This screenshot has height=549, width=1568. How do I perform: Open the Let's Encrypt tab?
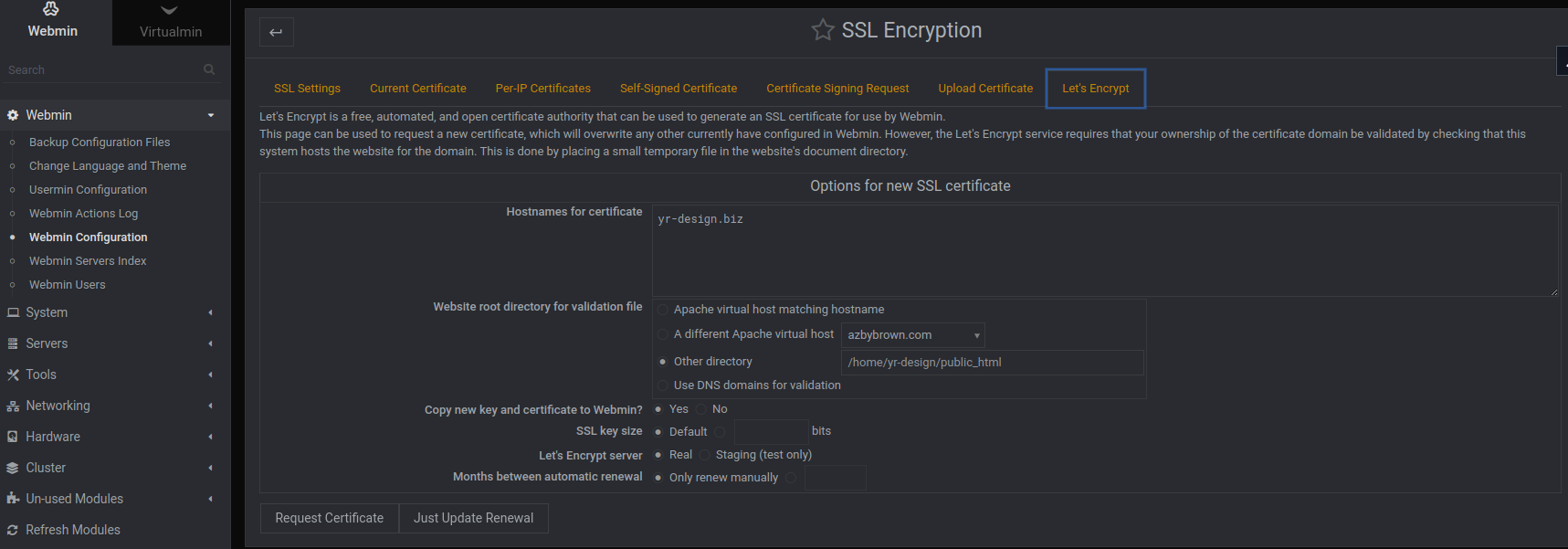click(x=1096, y=89)
